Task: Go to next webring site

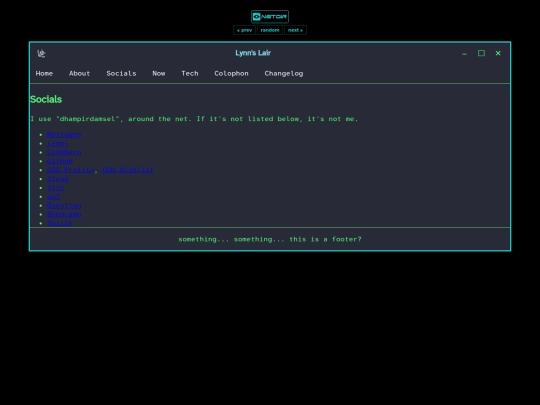Action: click(x=295, y=30)
